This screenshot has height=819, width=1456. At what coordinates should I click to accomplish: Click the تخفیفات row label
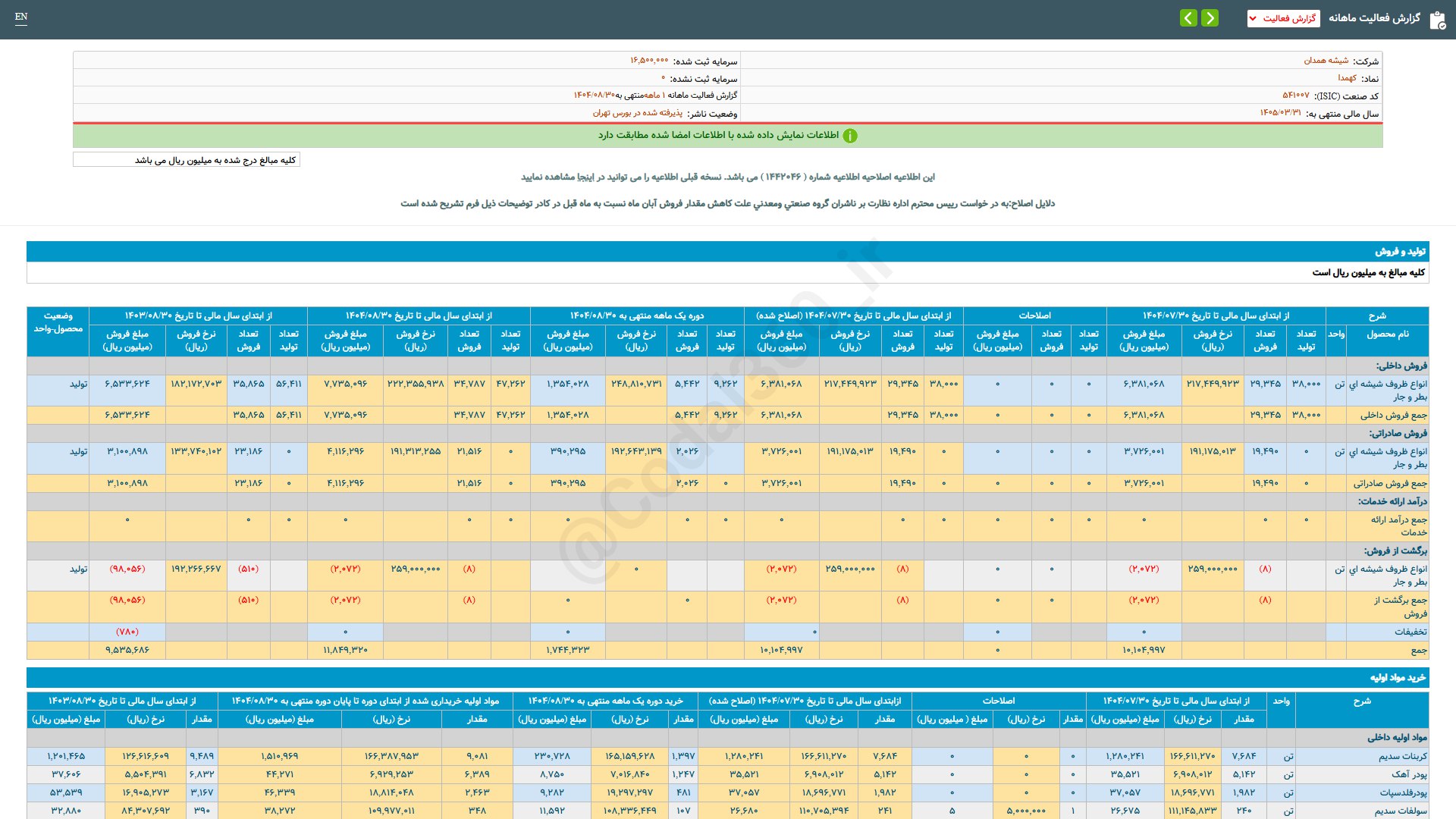pyautogui.click(x=1410, y=632)
